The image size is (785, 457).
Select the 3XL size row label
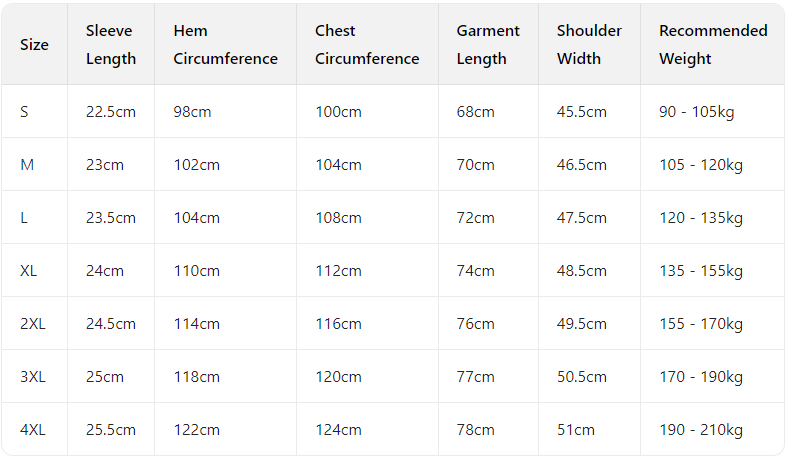(32, 377)
